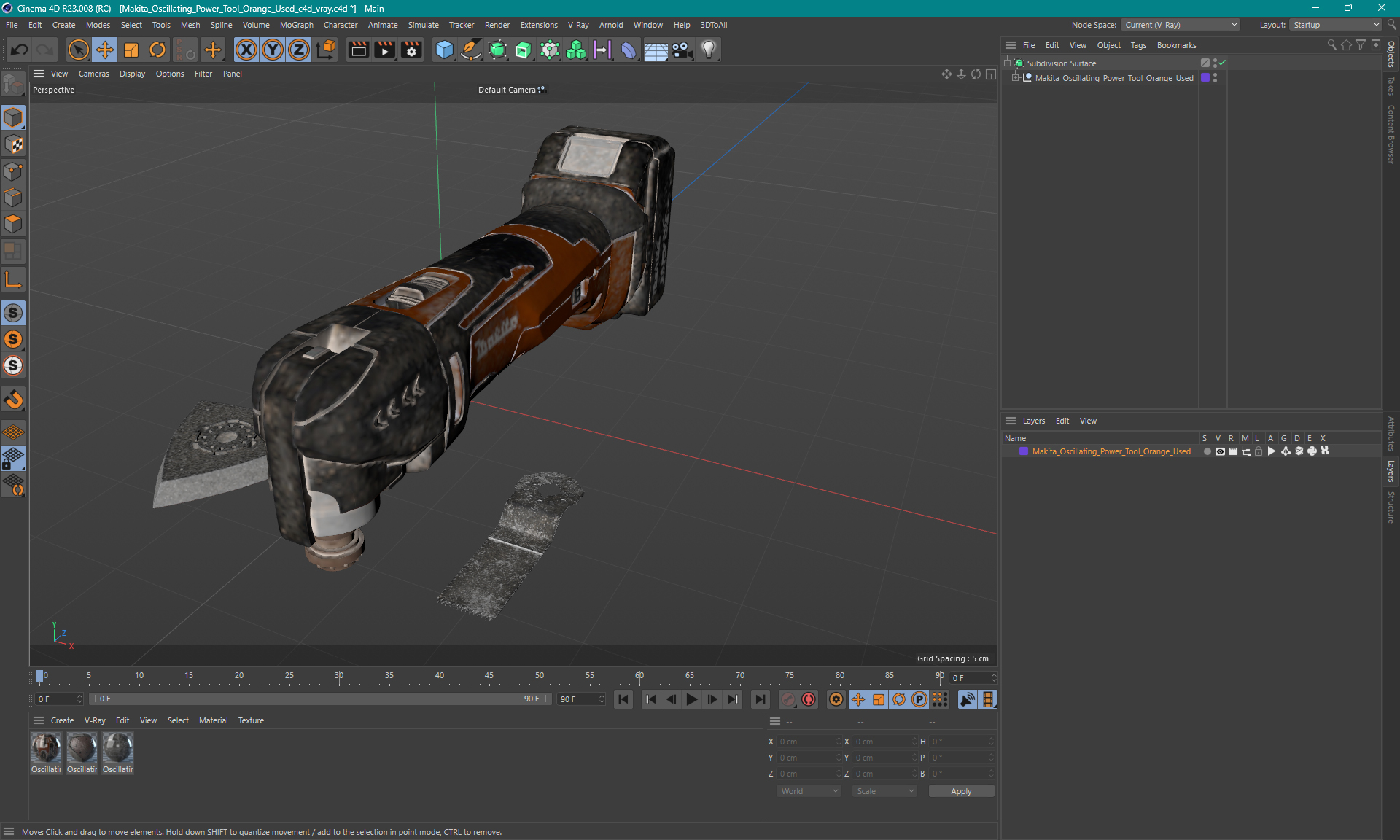The image size is (1400, 840).
Task: Click the Coordinate System icon
Action: pos(326,50)
